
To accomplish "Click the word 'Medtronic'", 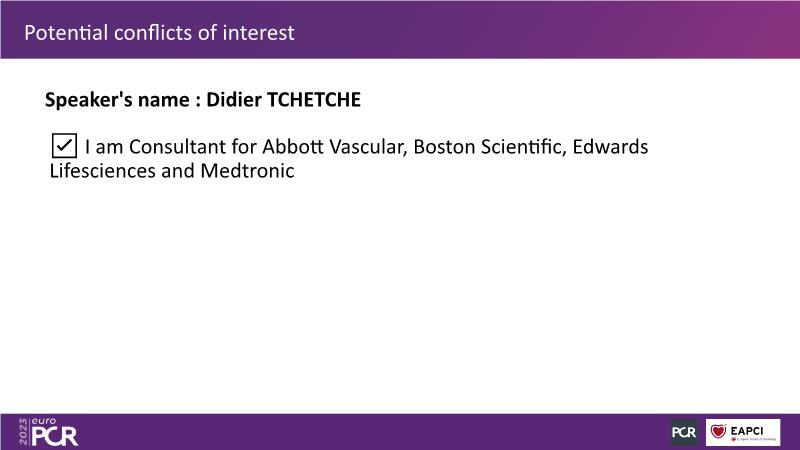I will (247, 170).
